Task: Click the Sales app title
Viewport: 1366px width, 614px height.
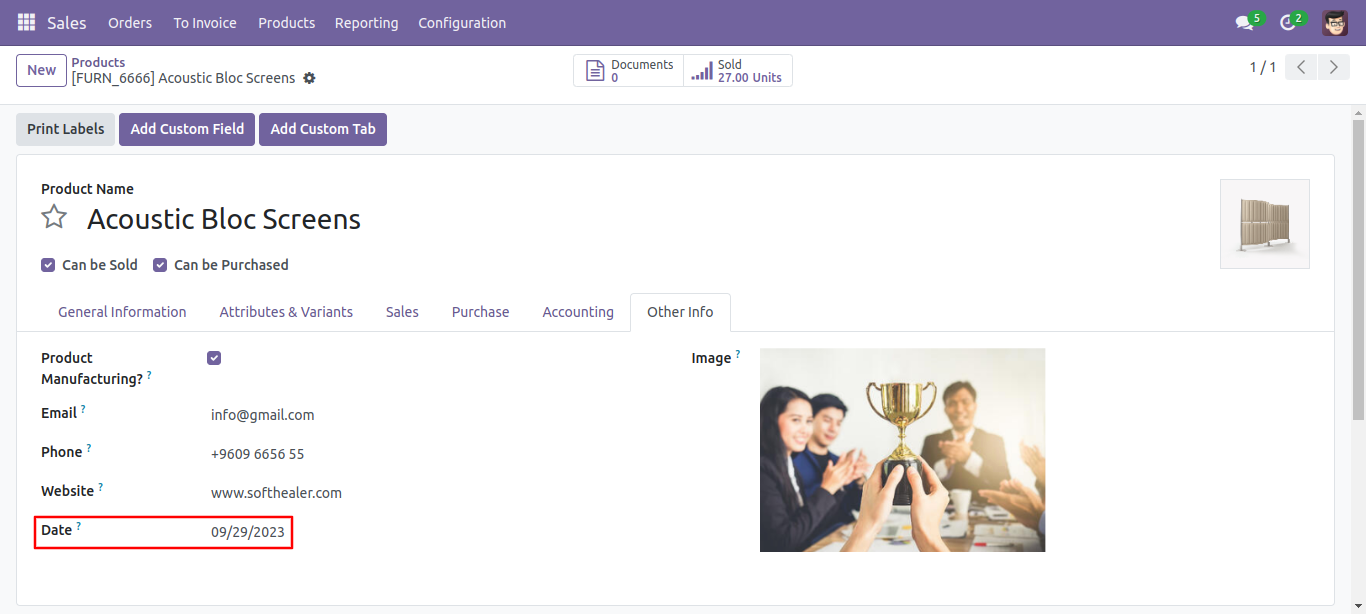Action: click(67, 22)
